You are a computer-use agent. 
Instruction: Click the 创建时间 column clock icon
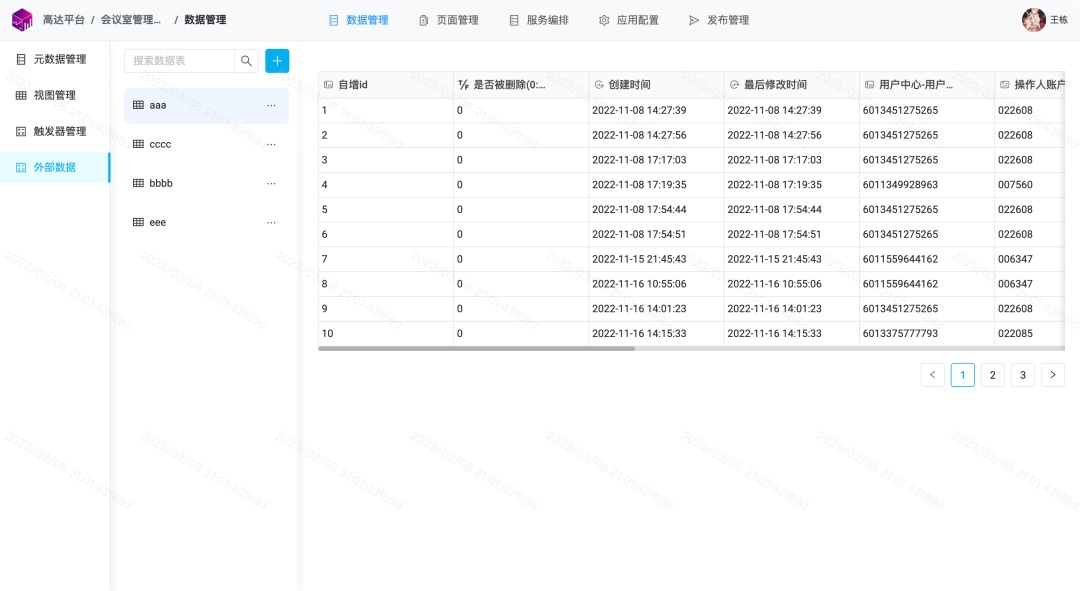coord(599,85)
